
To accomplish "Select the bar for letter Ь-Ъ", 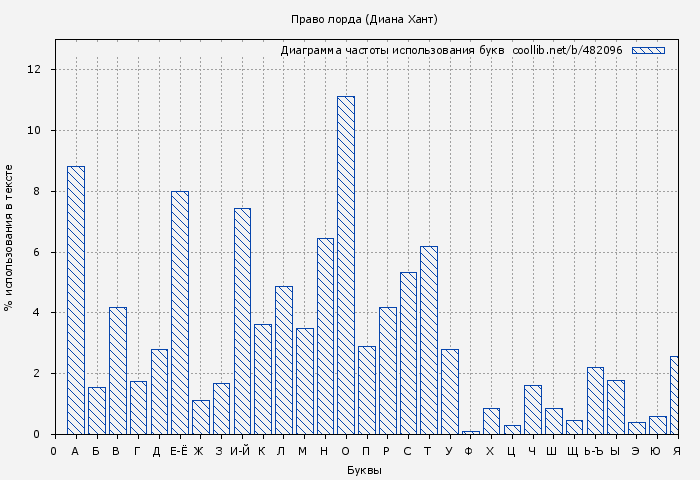I will pyautogui.click(x=595, y=401).
